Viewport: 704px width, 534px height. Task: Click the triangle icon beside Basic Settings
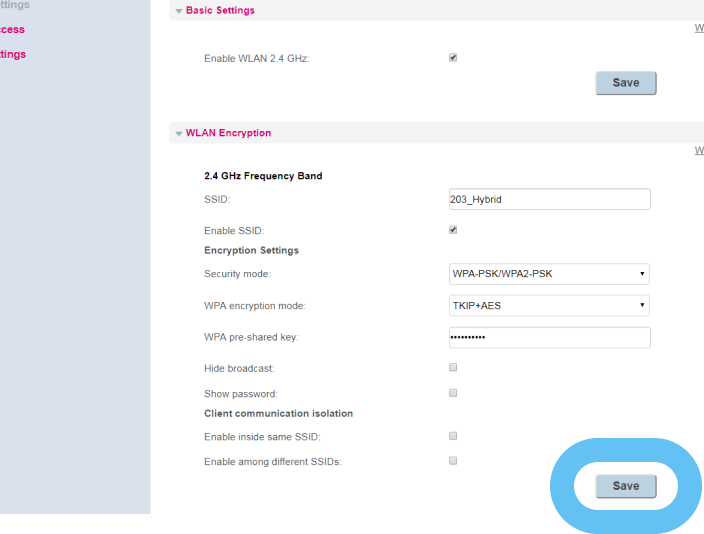[179, 11]
